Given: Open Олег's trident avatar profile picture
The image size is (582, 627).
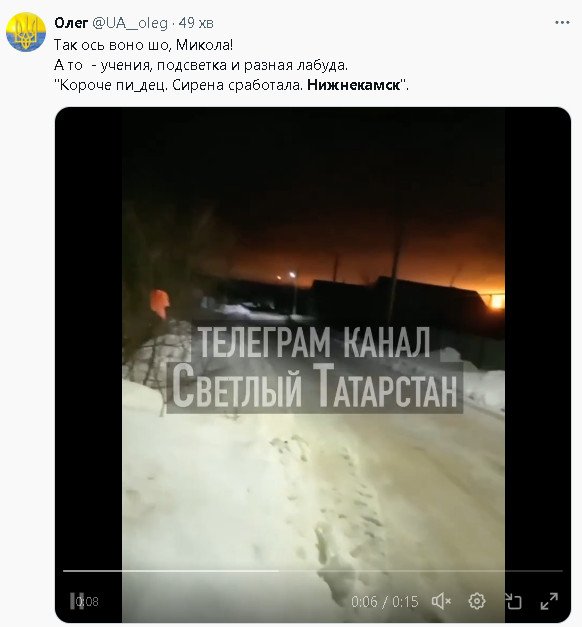Looking at the screenshot, I should click(x=26, y=32).
